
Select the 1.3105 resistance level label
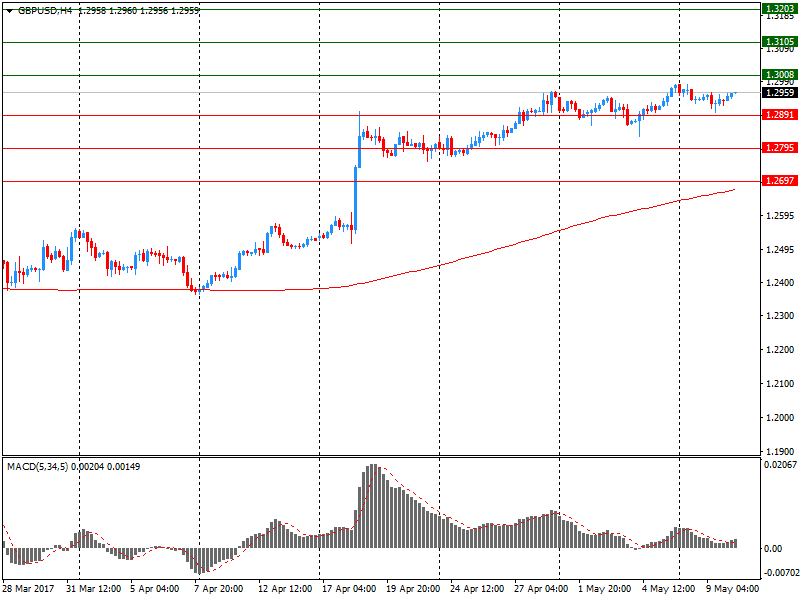780,41
